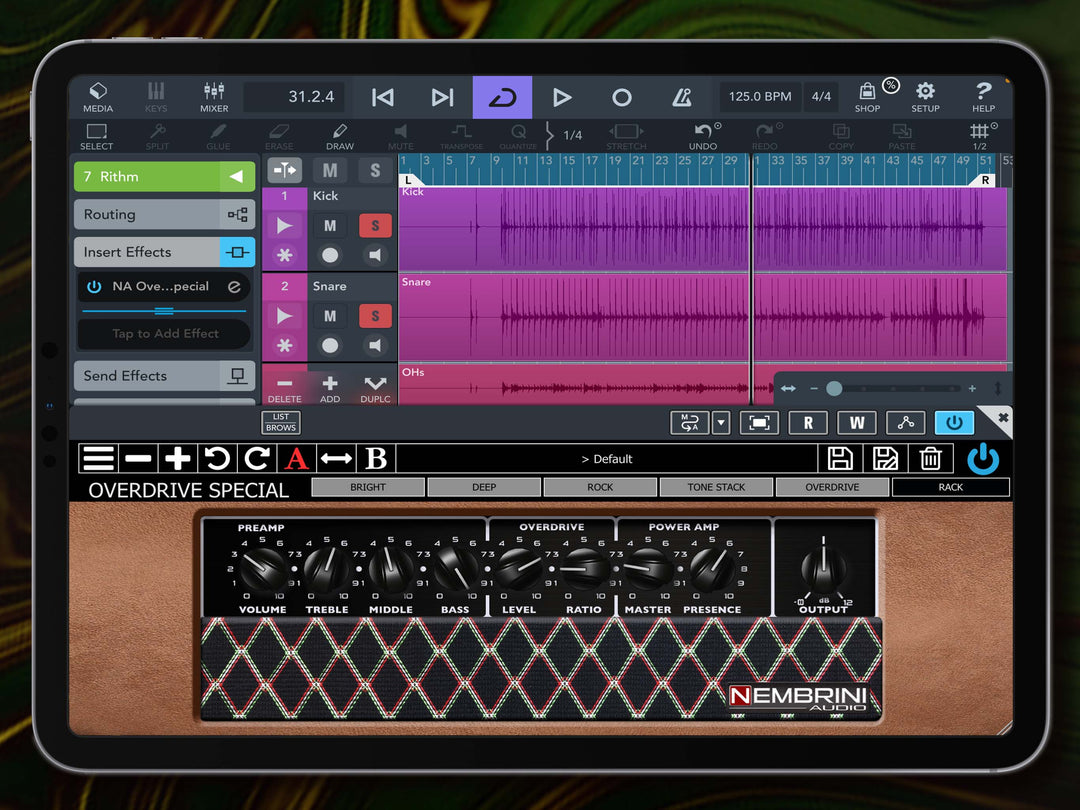Toggle the plugin power button
The width and height of the screenshot is (1080, 810).
[982, 459]
